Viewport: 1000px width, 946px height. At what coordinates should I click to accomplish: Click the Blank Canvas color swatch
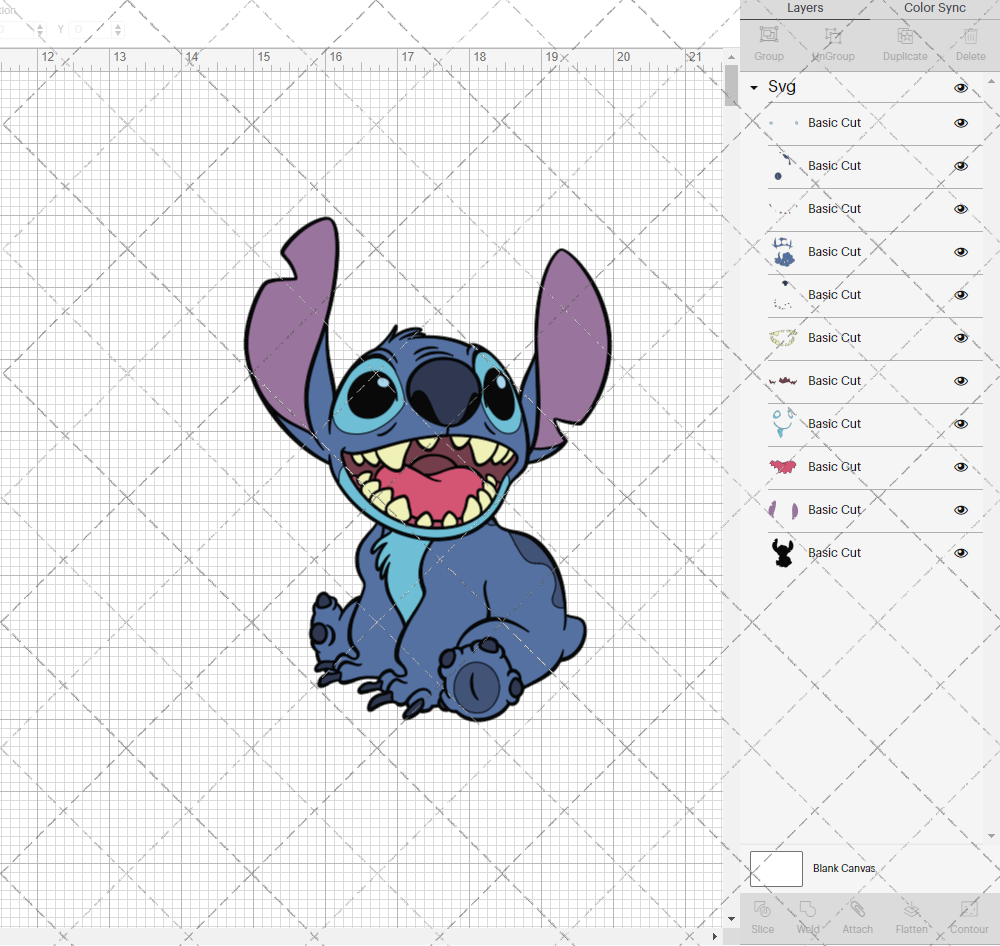point(776,868)
